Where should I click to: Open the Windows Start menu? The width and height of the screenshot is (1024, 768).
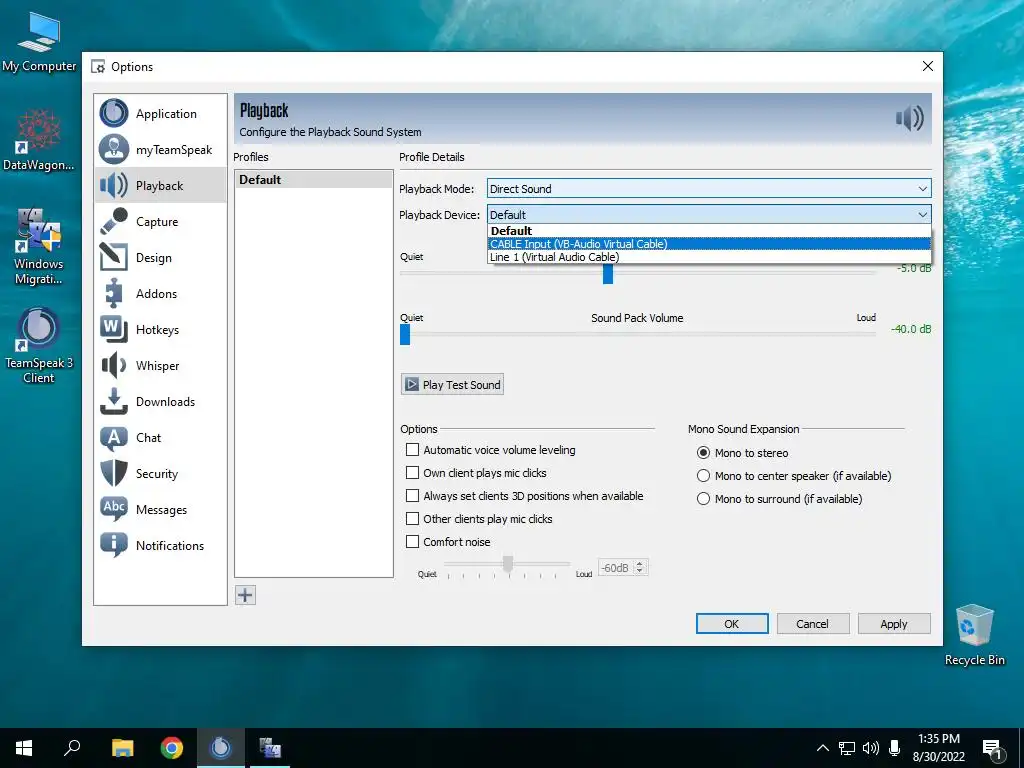click(24, 748)
